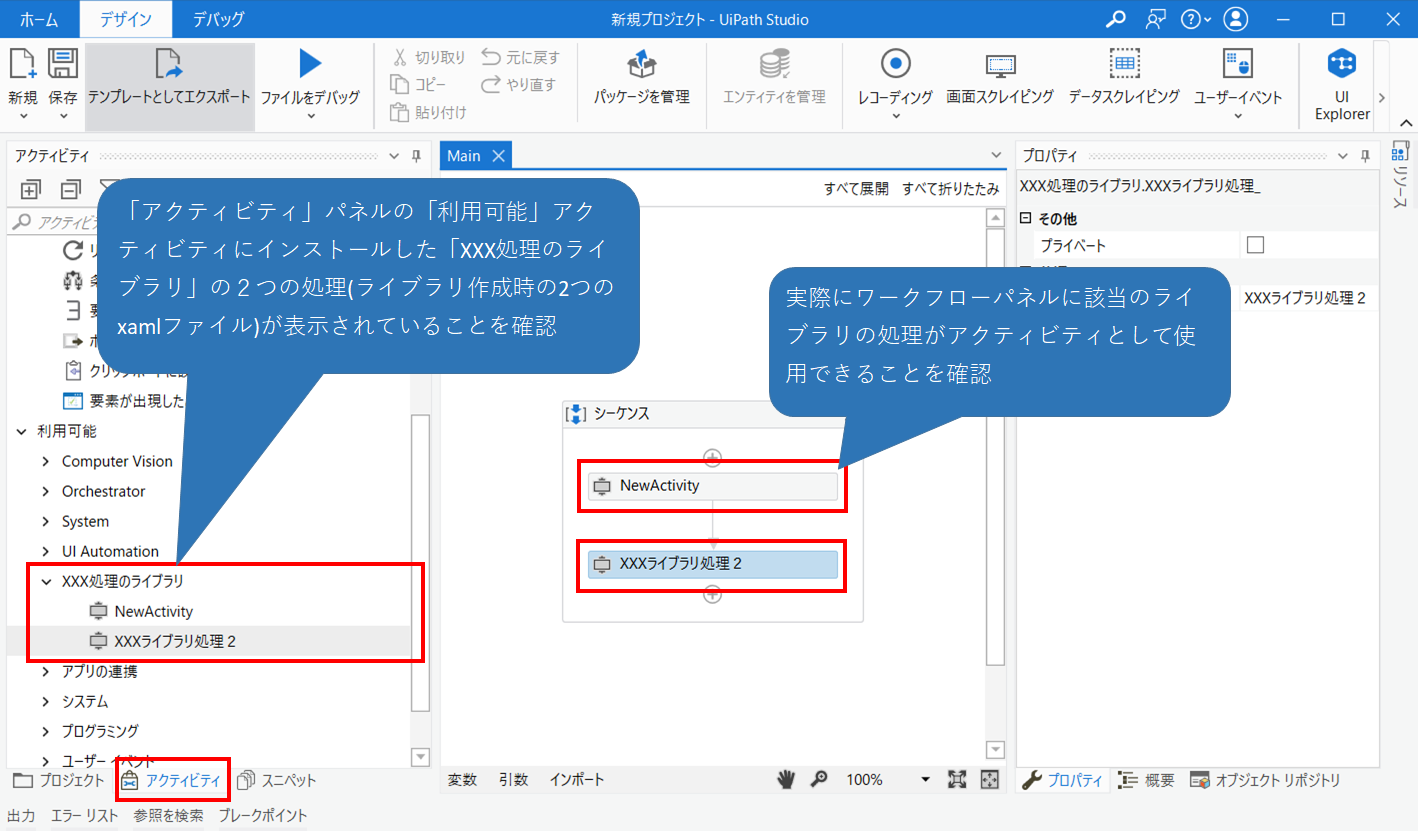This screenshot has height=831, width=1418.
Task: Expand システム category
Action: [x=46, y=701]
